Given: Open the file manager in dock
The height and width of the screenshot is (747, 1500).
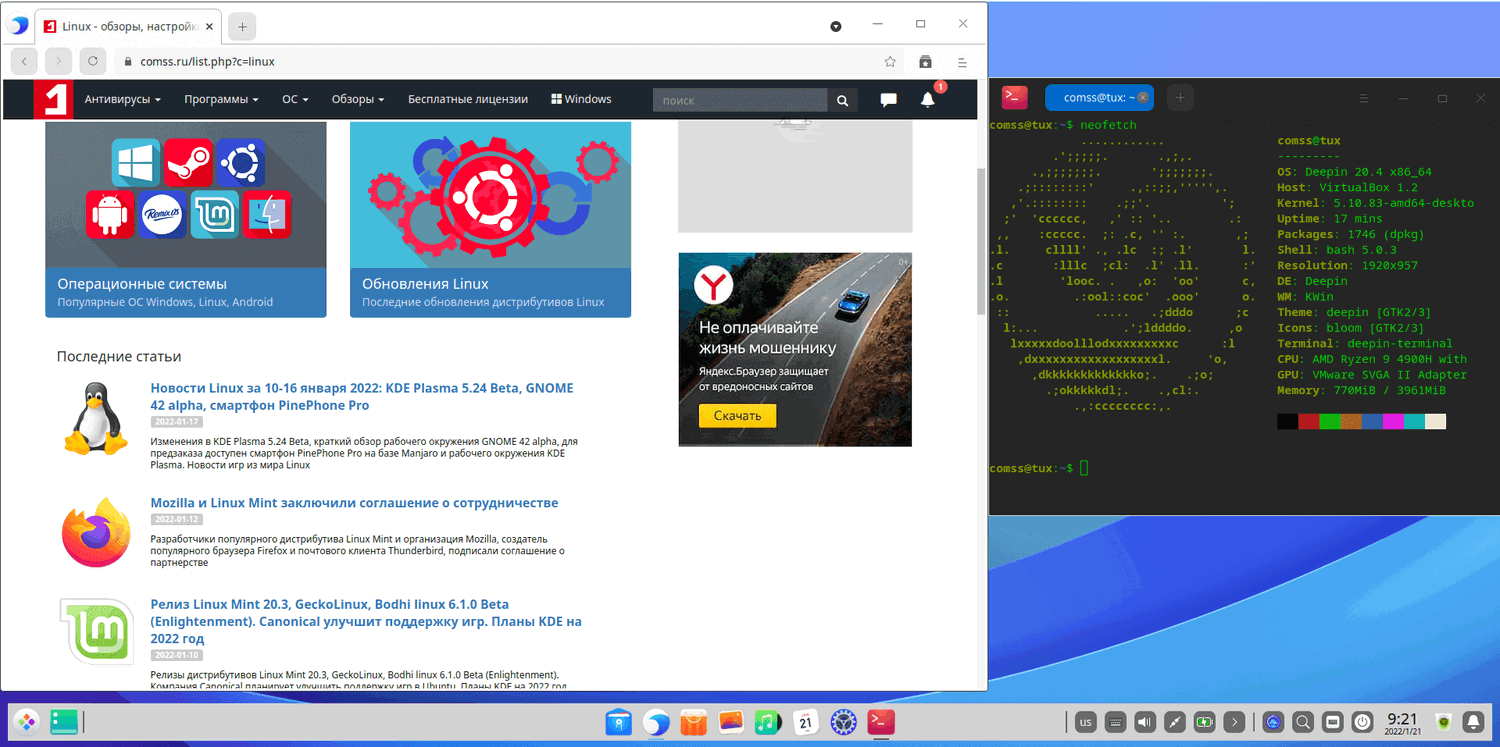Looking at the screenshot, I should [619, 721].
